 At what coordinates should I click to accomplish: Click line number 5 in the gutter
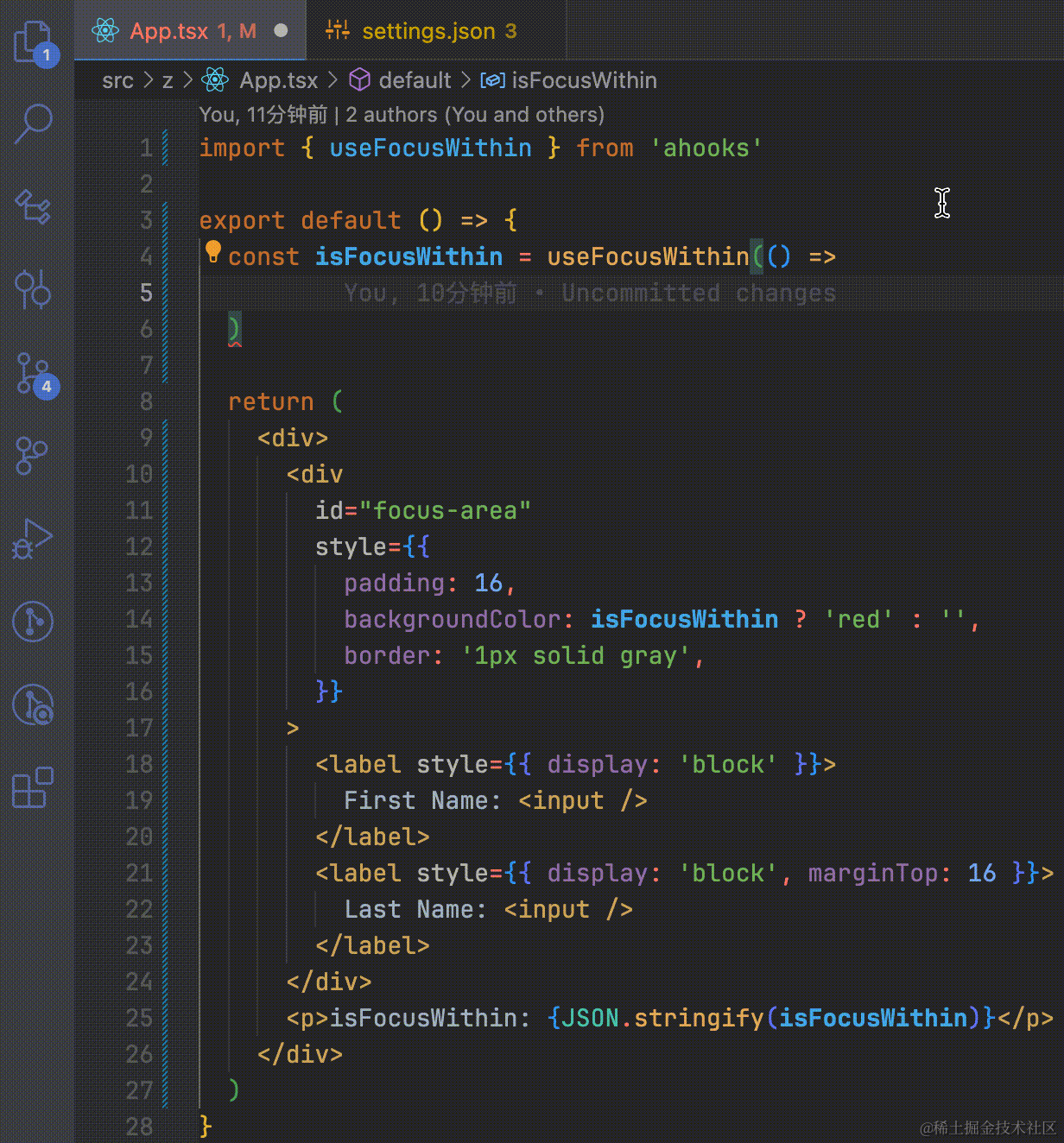(x=146, y=293)
